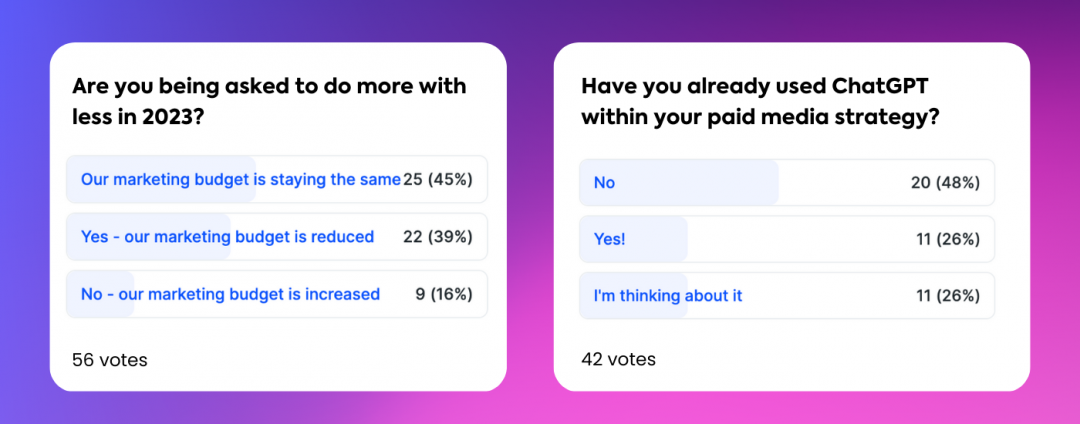Click the 'do more with less in 2023' question title
This screenshot has height=424, width=1080.
269,102
